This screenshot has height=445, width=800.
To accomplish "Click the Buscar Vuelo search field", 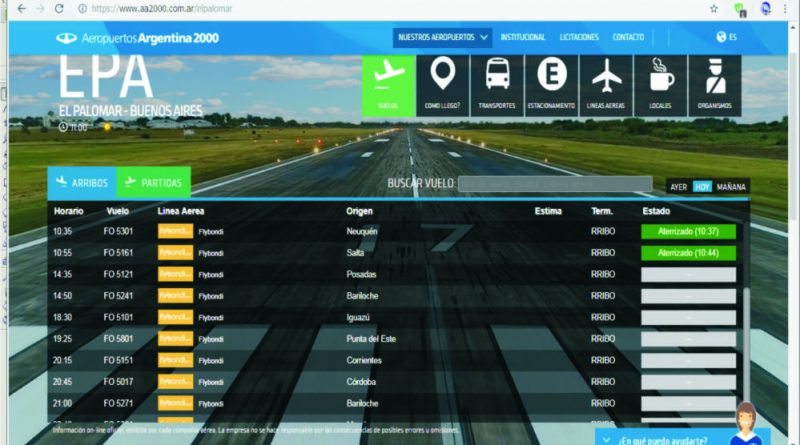I will tap(555, 184).
